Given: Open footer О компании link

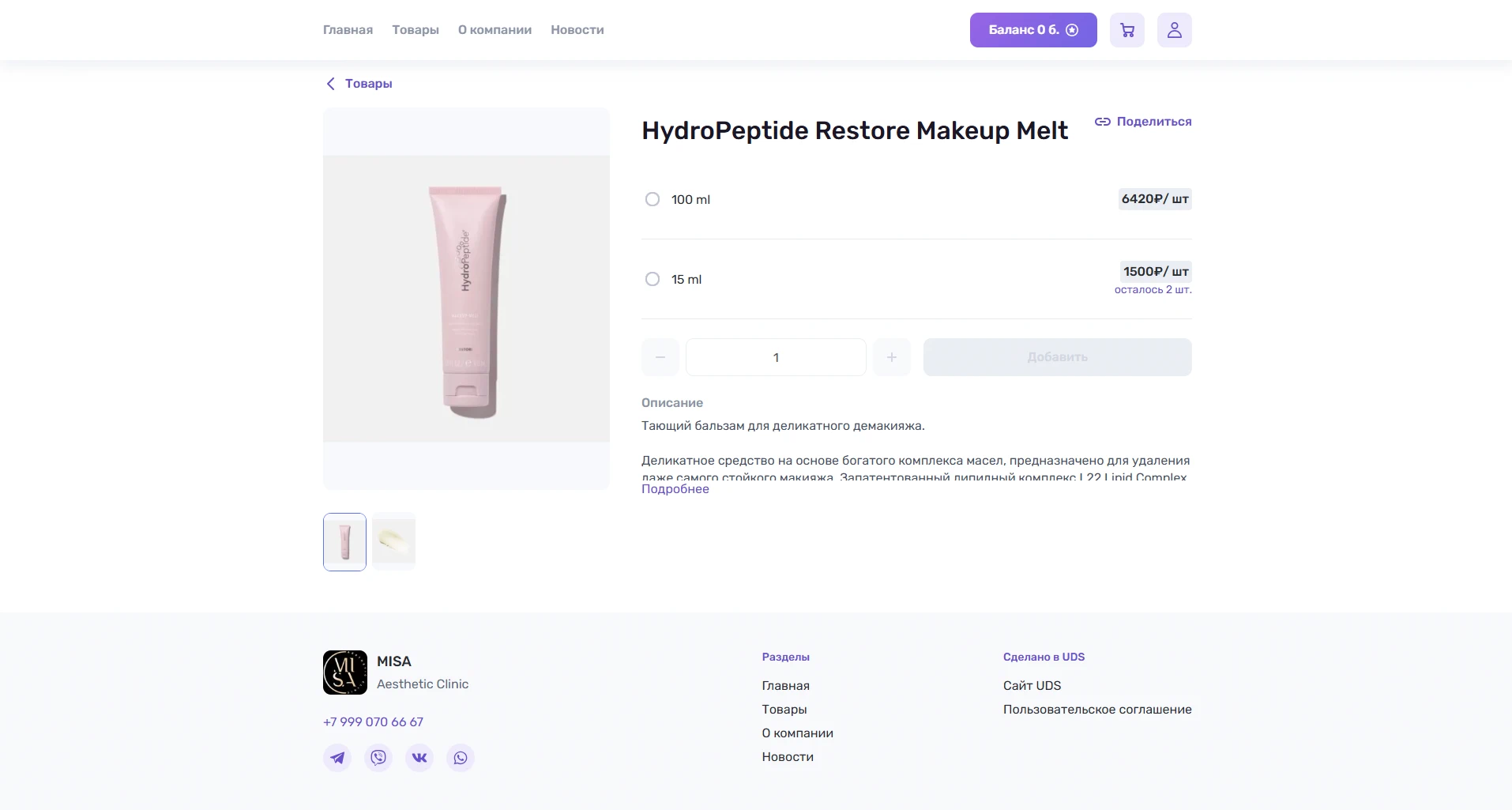Looking at the screenshot, I should pyautogui.click(x=797, y=733).
